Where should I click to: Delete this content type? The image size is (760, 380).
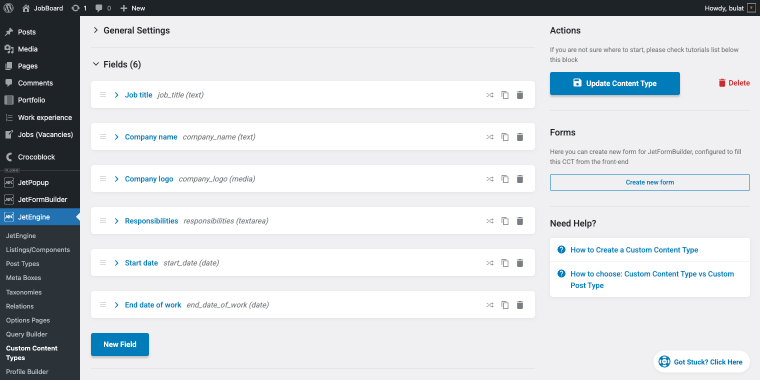click(734, 83)
